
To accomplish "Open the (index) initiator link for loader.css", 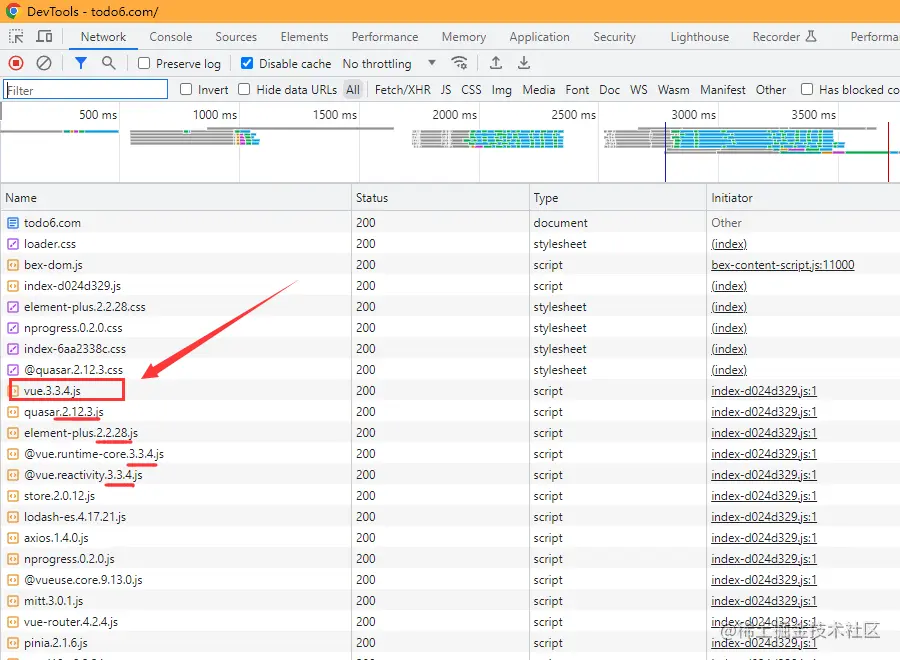I will coord(729,244).
